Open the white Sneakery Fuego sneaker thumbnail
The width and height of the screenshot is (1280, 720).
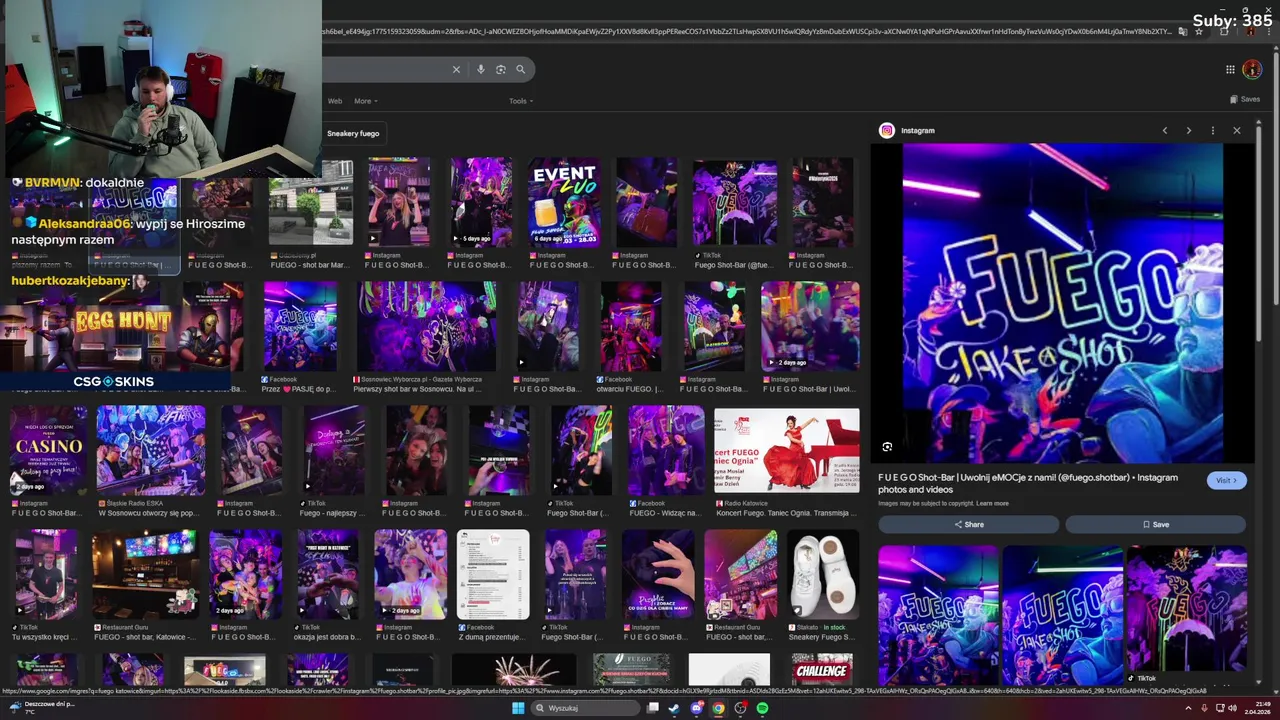pos(823,574)
